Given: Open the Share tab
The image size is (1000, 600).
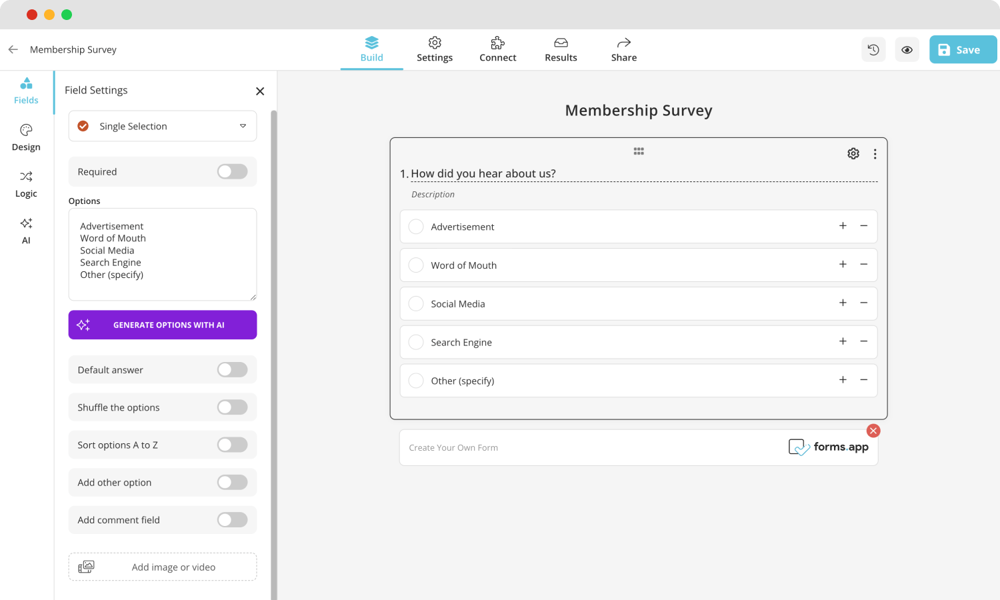Looking at the screenshot, I should (x=623, y=49).
